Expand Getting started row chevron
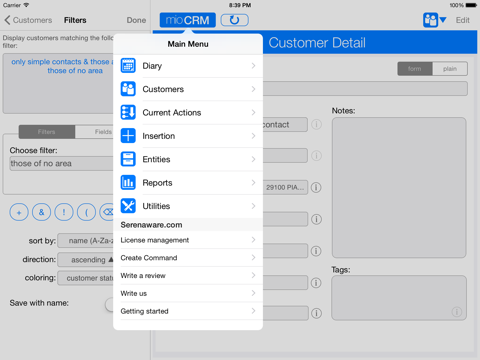 (253, 311)
